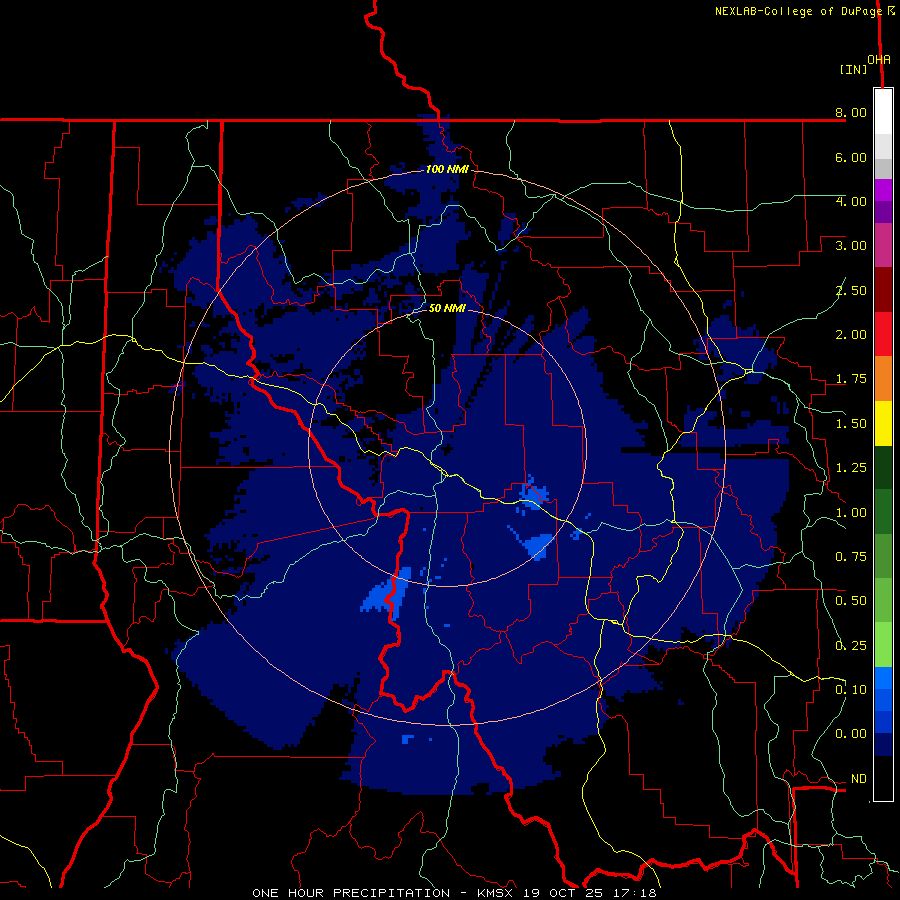Click the KMSX station identifier

click(497, 893)
